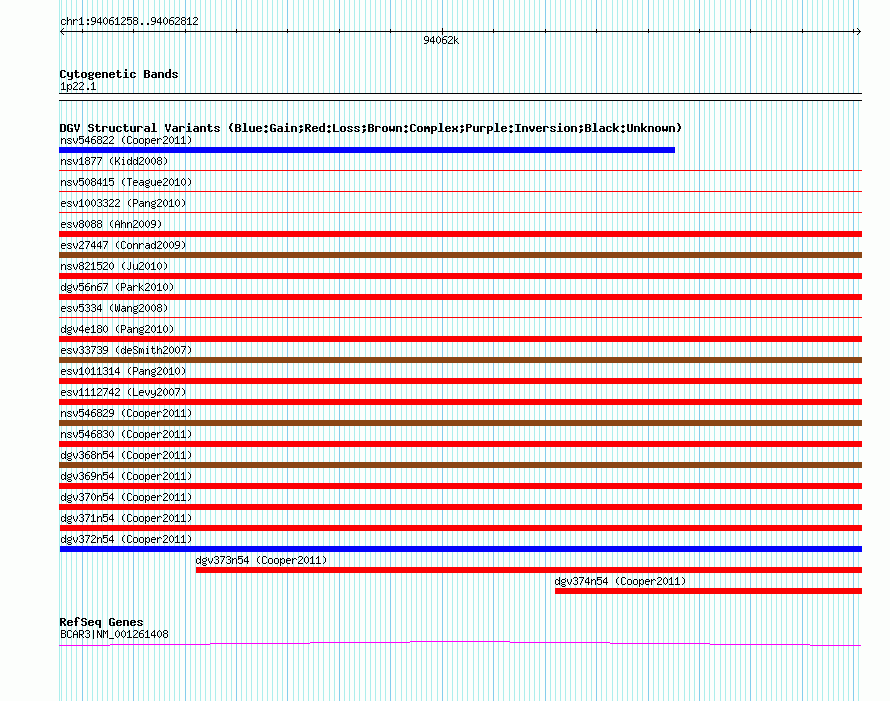The image size is (890, 701).
Task: Open esv27447 (Conrad2009) variant
Action: click(x=123, y=245)
